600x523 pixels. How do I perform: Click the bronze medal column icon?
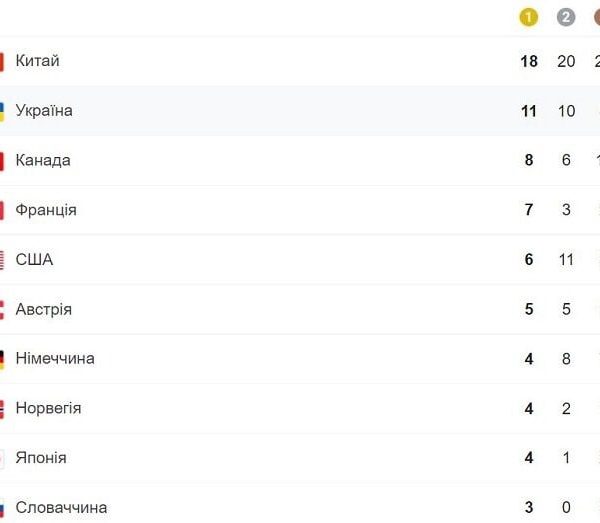coord(597,16)
